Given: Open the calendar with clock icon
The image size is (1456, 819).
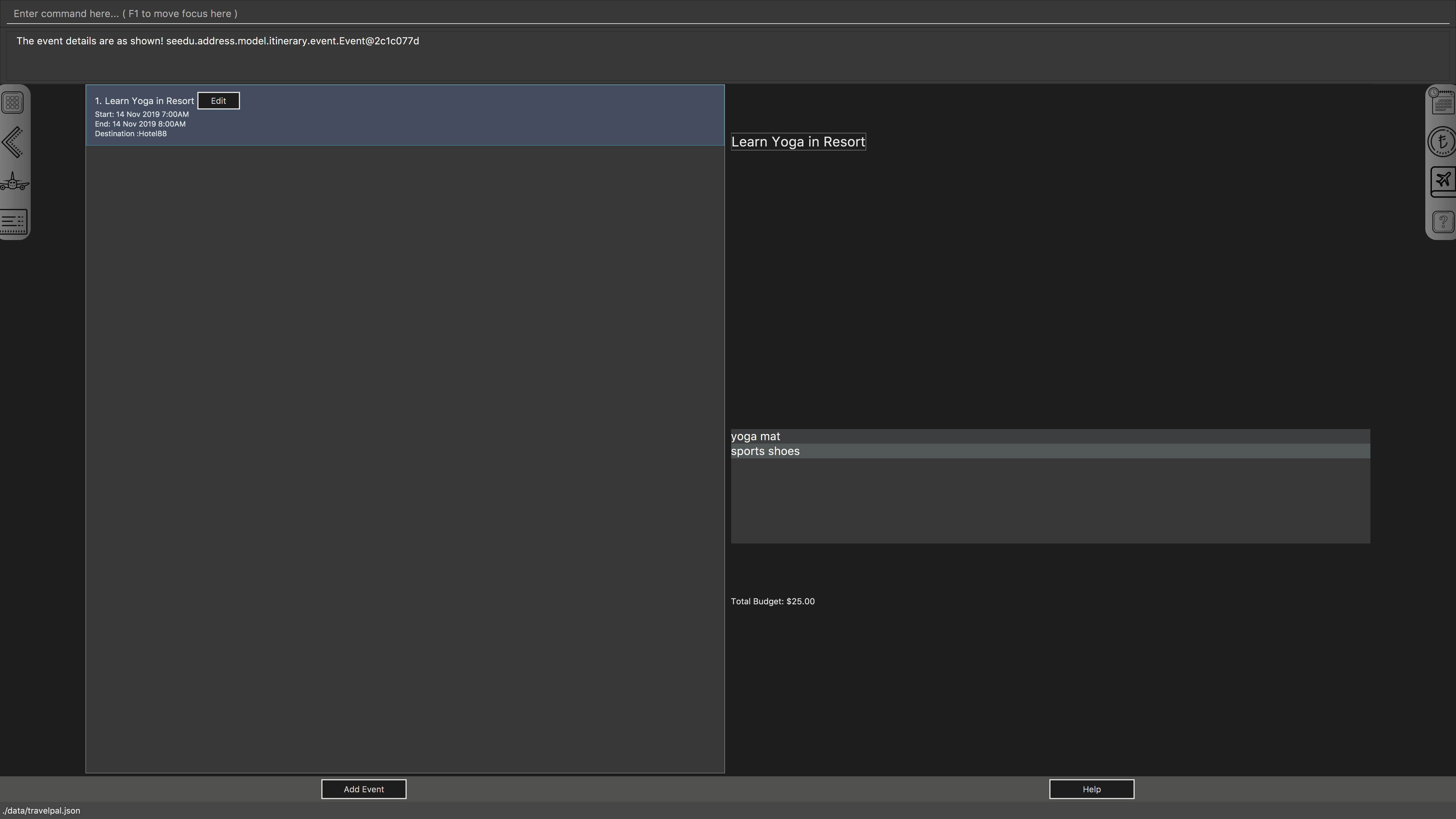Looking at the screenshot, I should 1442,102.
